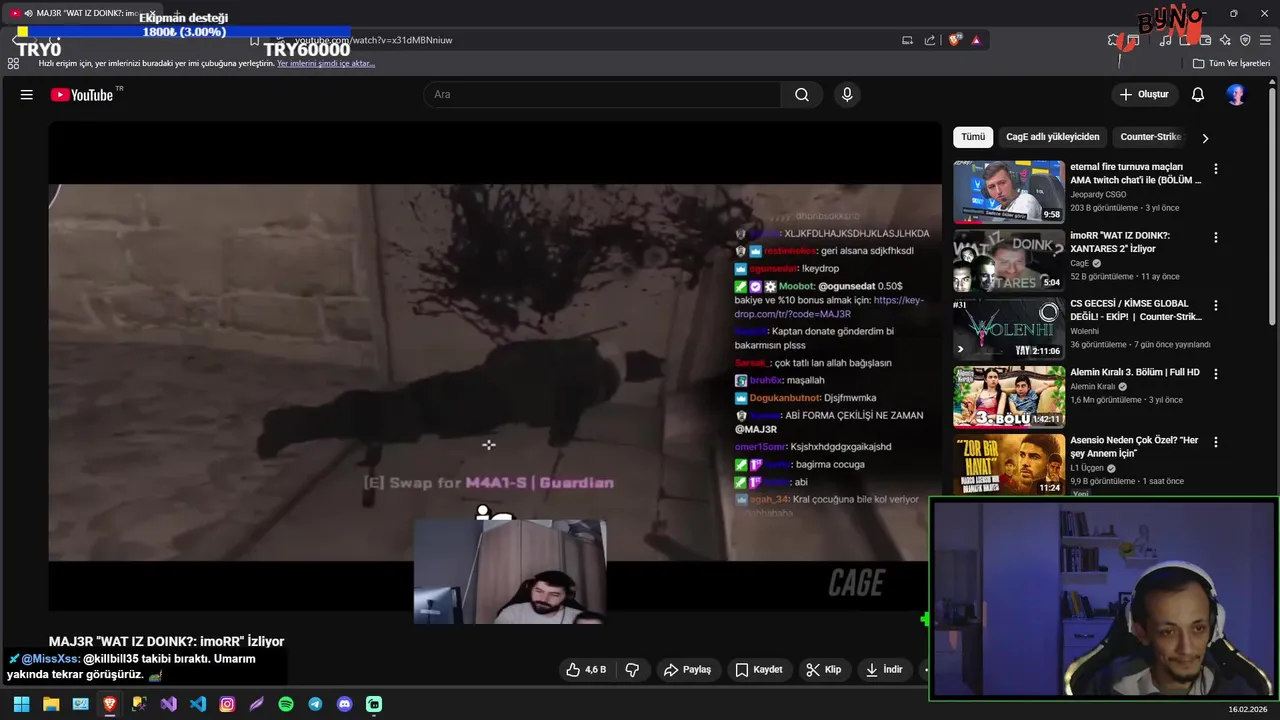Open Telegram from the taskbar
The image size is (1280, 720).
(x=315, y=704)
